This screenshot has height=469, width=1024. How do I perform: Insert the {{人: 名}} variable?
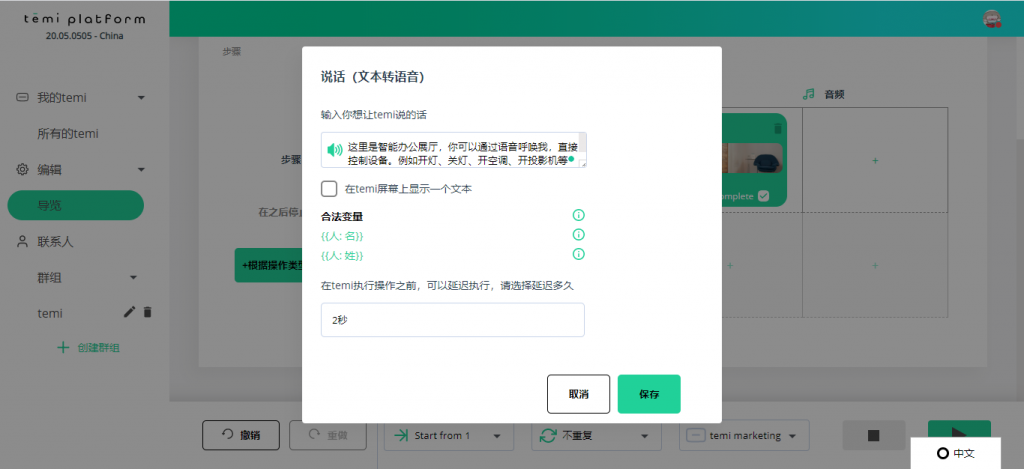[x=342, y=235]
